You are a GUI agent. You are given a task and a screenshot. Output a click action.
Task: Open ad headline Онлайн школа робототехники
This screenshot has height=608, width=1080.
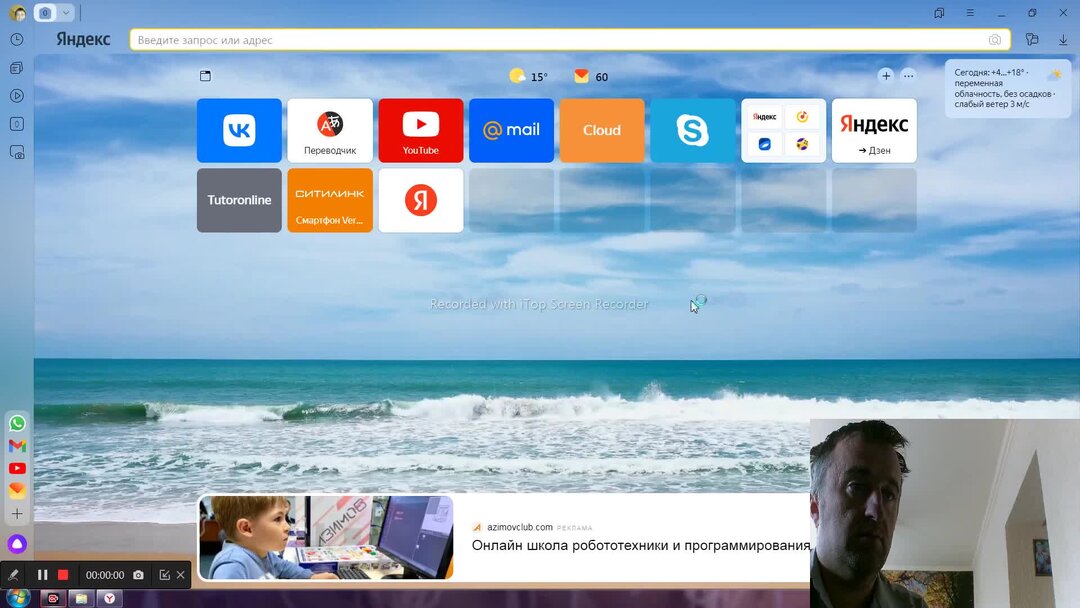[641, 545]
